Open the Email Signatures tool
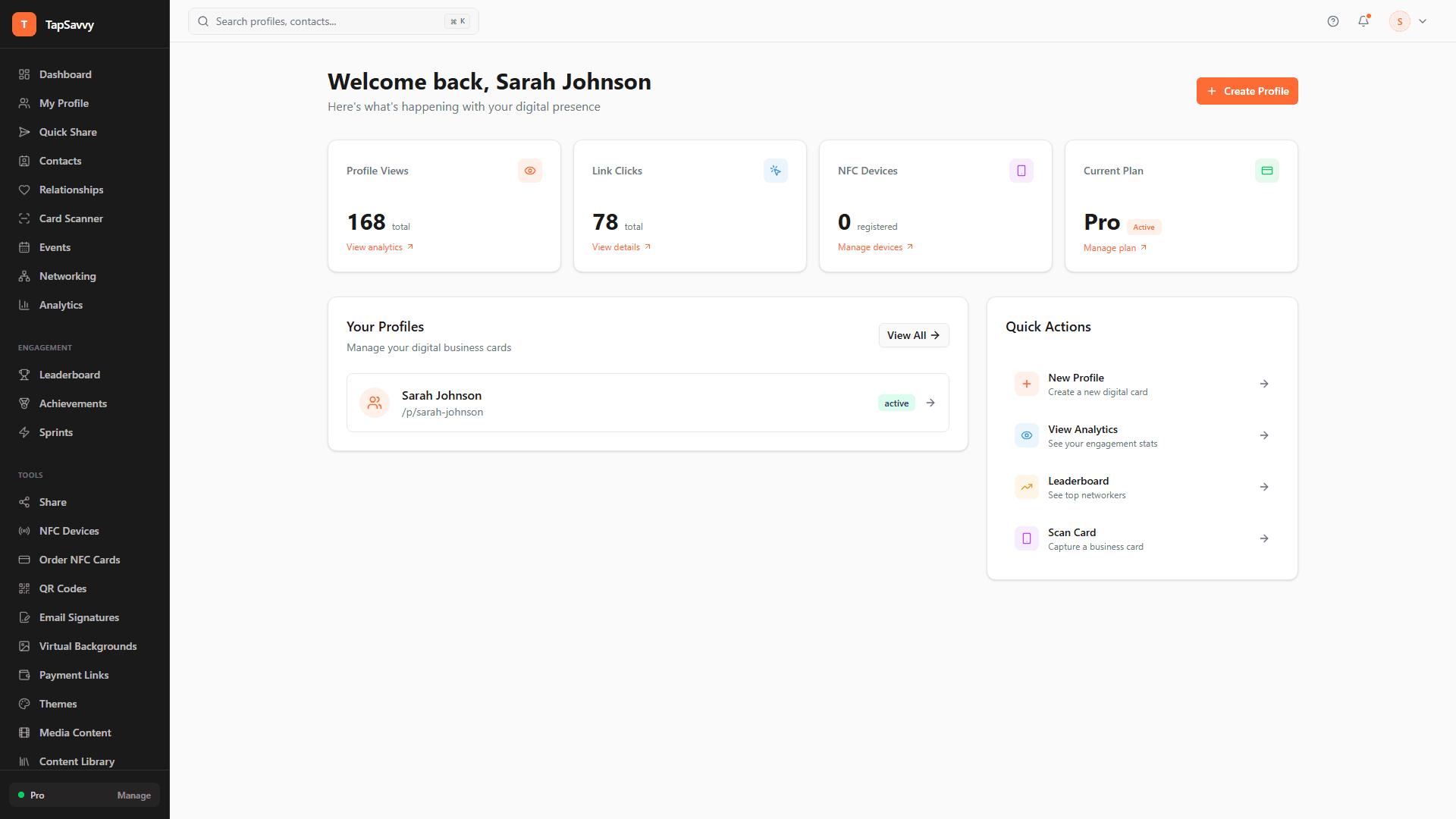The height and width of the screenshot is (819, 1456). coord(79,617)
